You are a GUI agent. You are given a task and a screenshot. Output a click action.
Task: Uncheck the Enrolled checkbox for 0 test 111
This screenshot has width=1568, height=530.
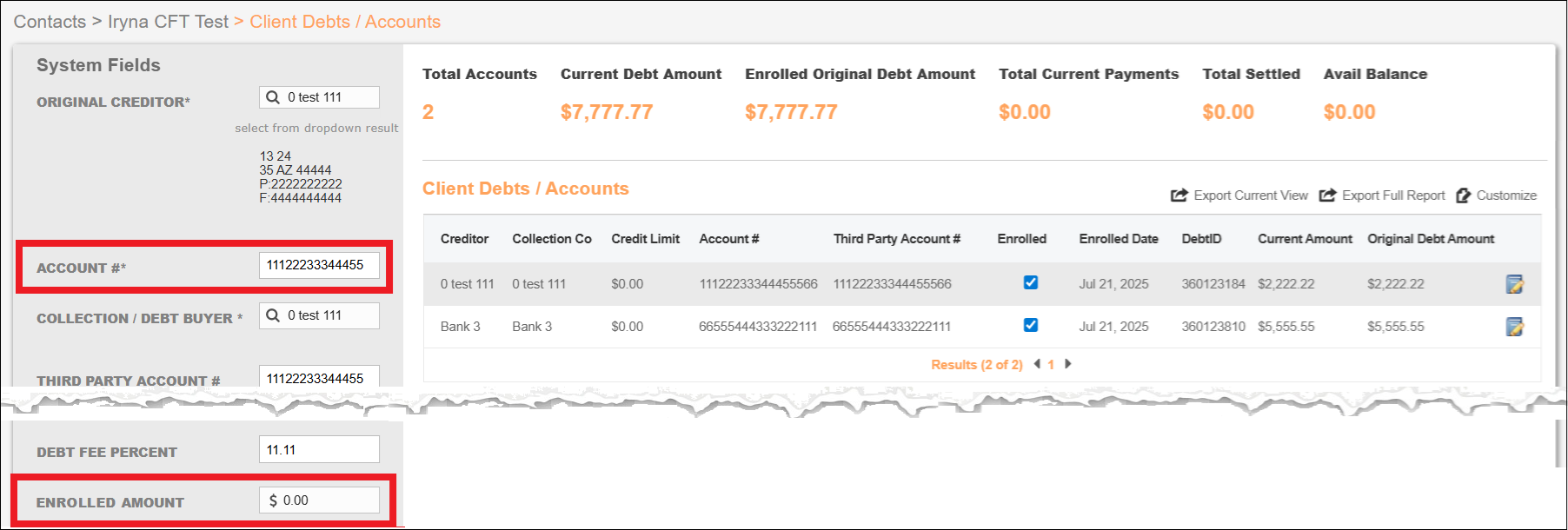pos(1031,282)
